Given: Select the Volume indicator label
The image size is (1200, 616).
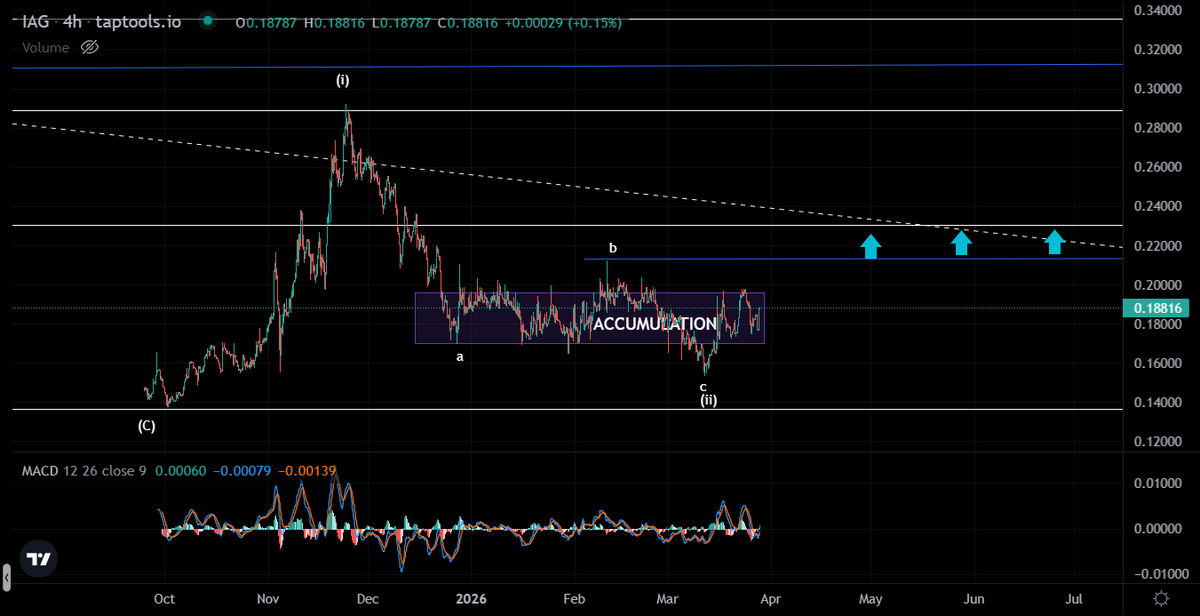Looking at the screenshot, I should click(46, 47).
